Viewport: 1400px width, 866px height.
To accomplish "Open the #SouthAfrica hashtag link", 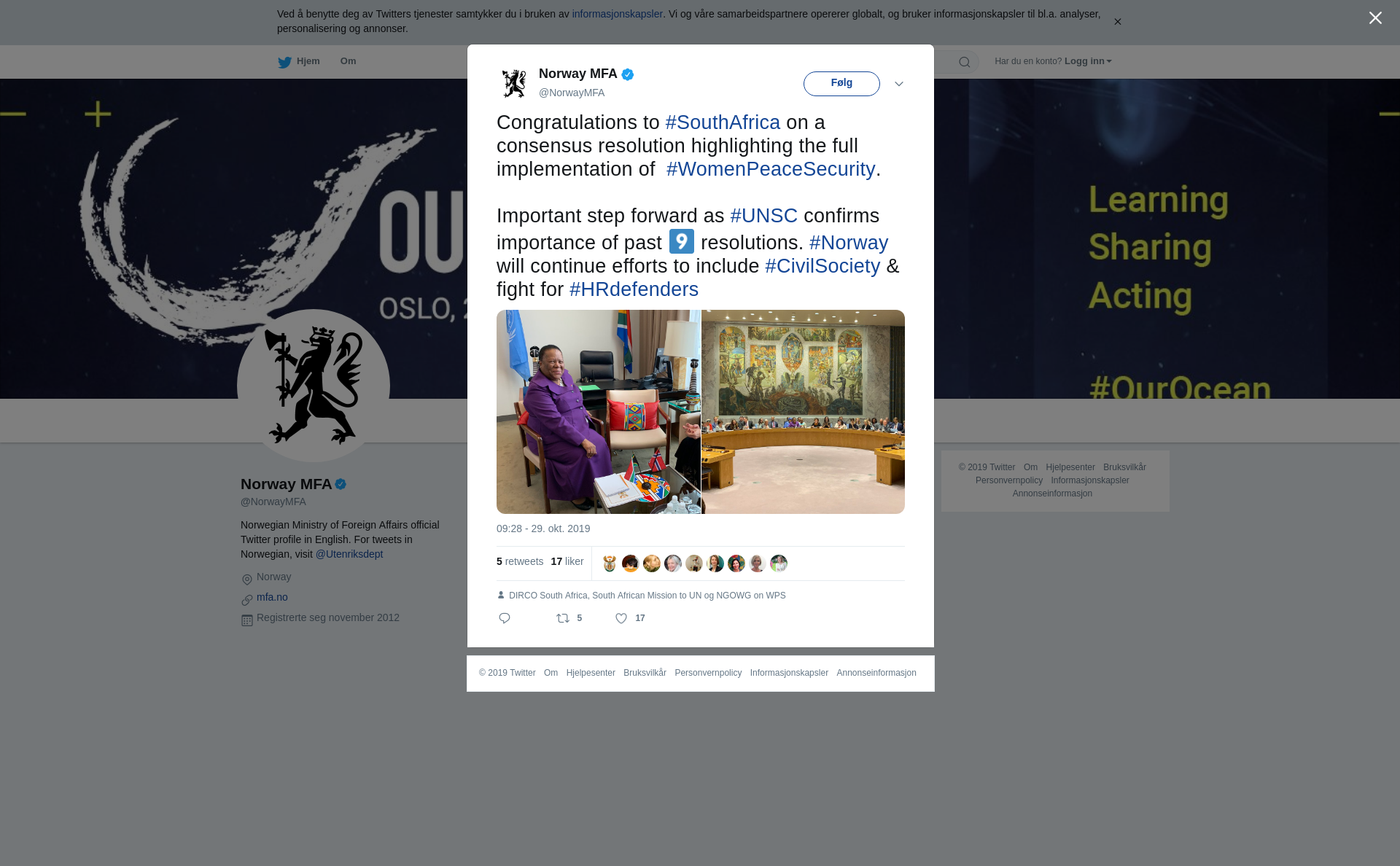I will tap(723, 122).
